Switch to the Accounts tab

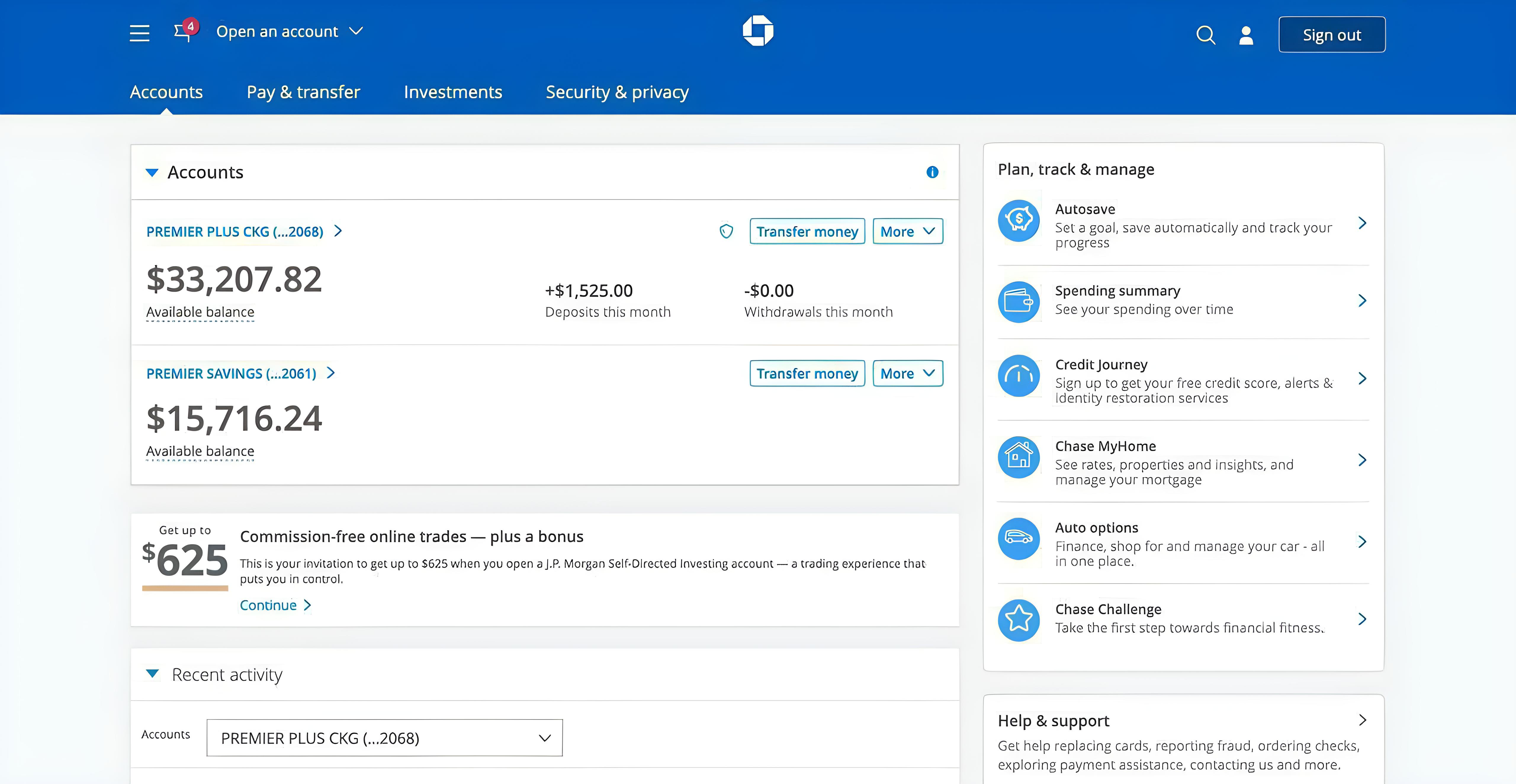pos(166,92)
